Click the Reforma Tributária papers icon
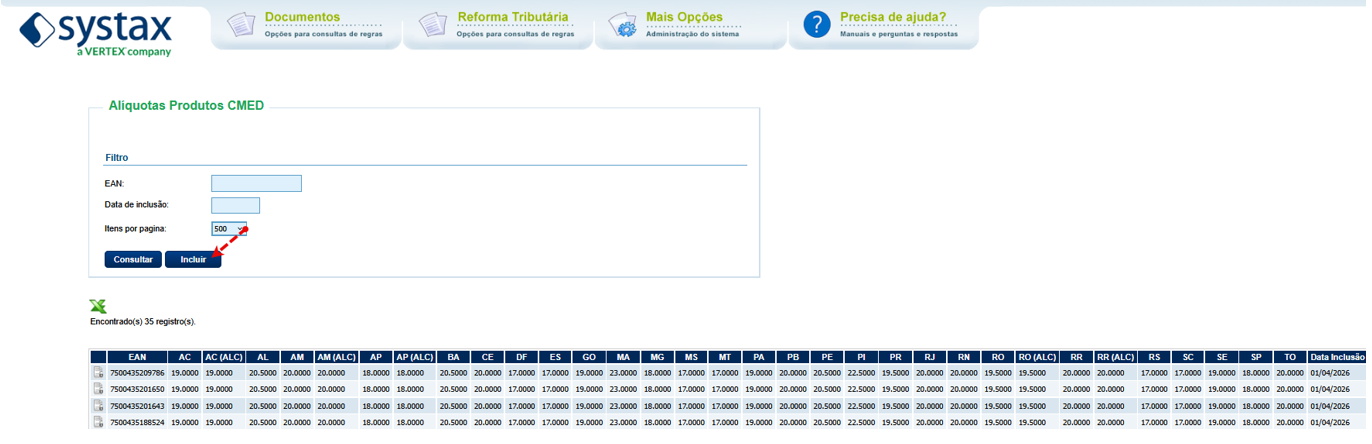This screenshot has width=1372, height=444. point(433,25)
